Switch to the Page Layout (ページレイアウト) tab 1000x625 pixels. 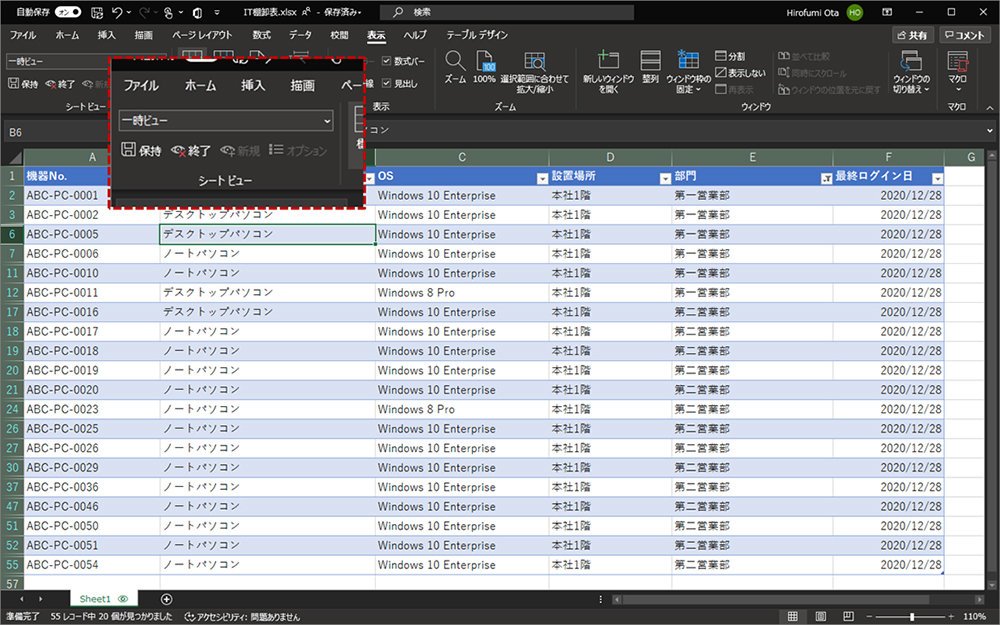[202, 35]
